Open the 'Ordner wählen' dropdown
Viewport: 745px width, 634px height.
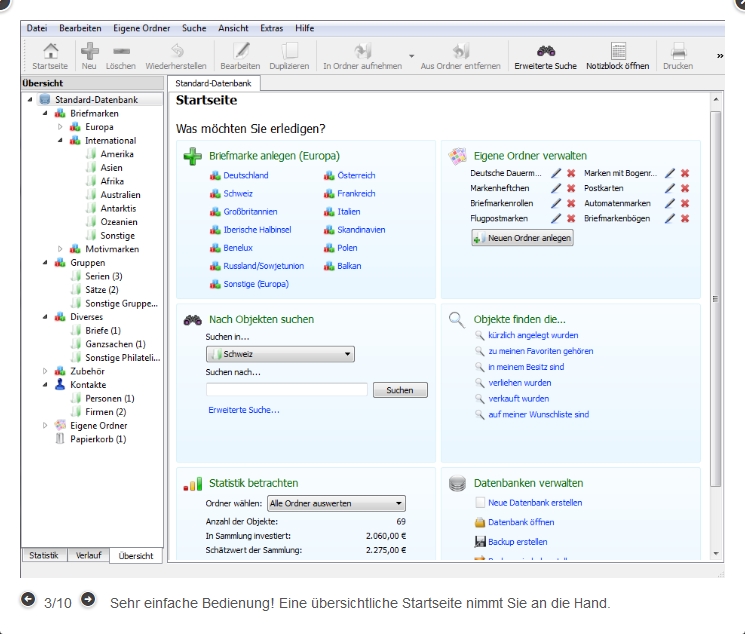[x=336, y=504]
